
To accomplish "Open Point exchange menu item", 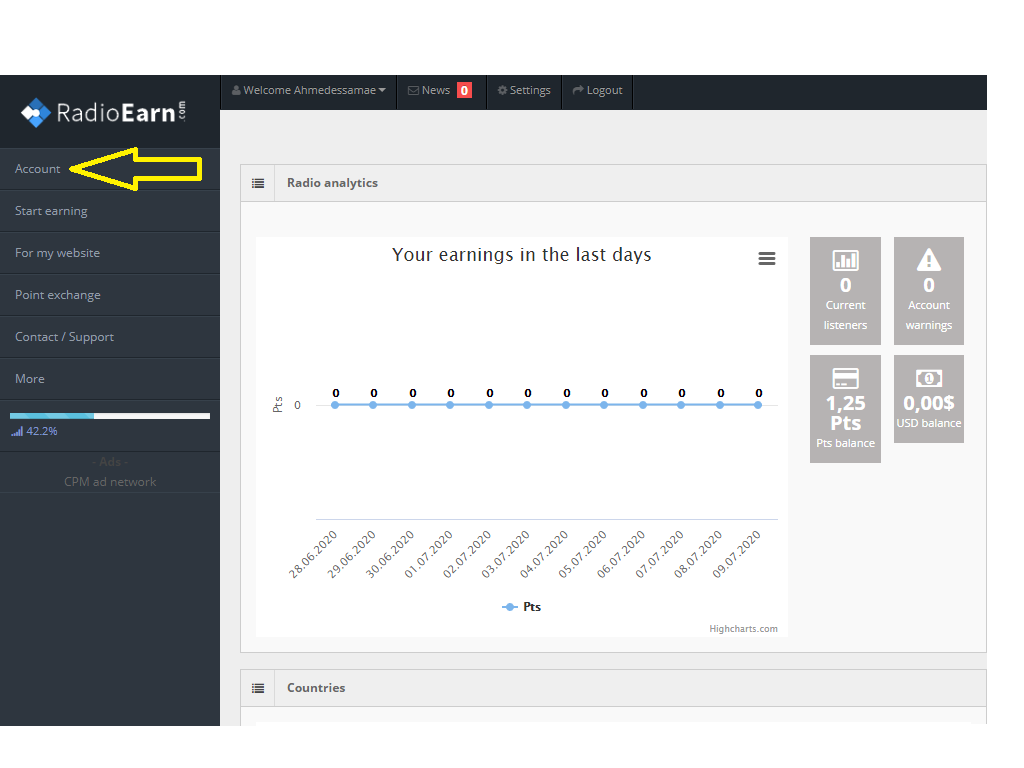I will 110,295.
